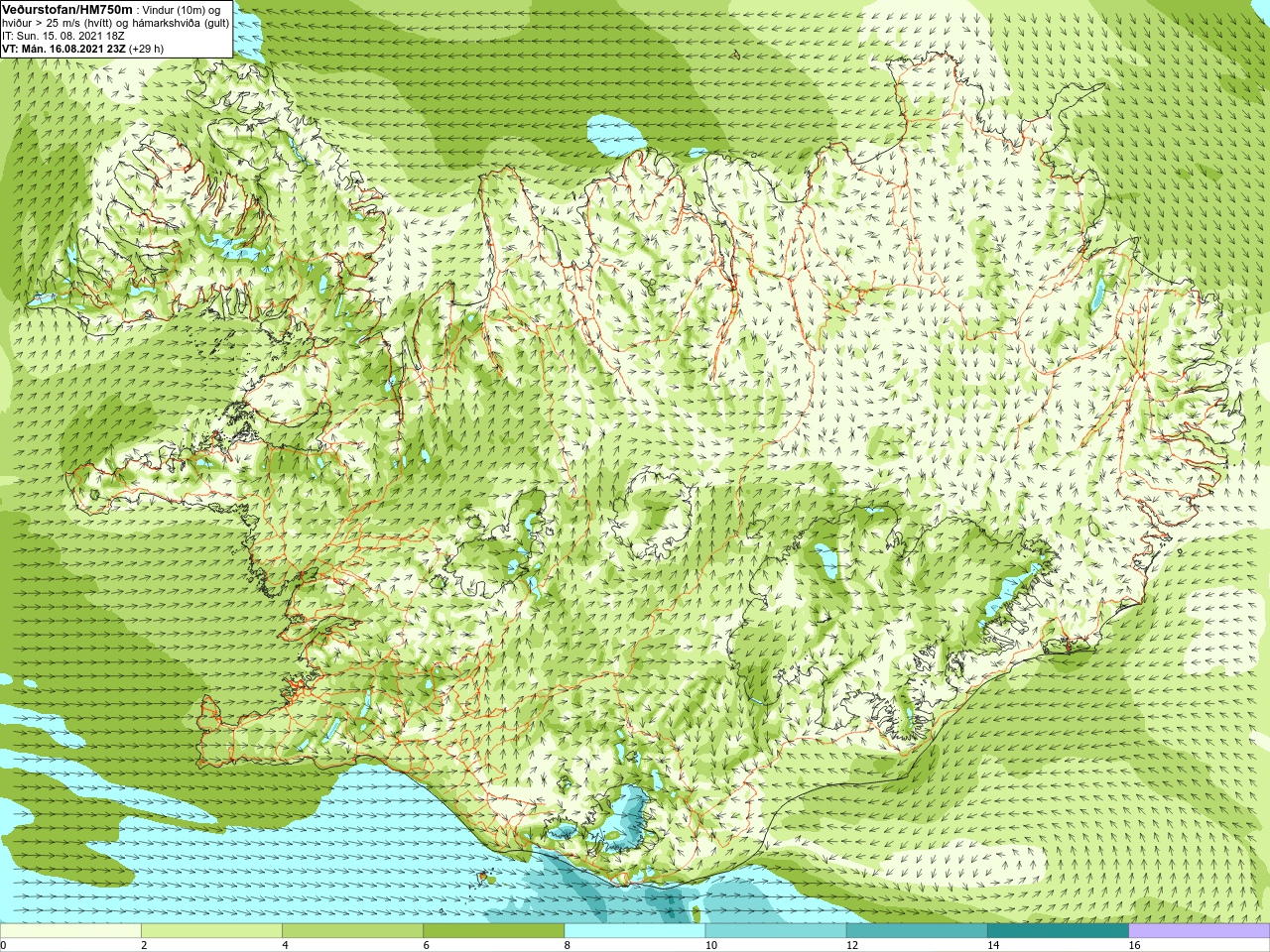This screenshot has width=1270, height=952.
Task: Click the scale label '8'
Action: [x=567, y=945]
